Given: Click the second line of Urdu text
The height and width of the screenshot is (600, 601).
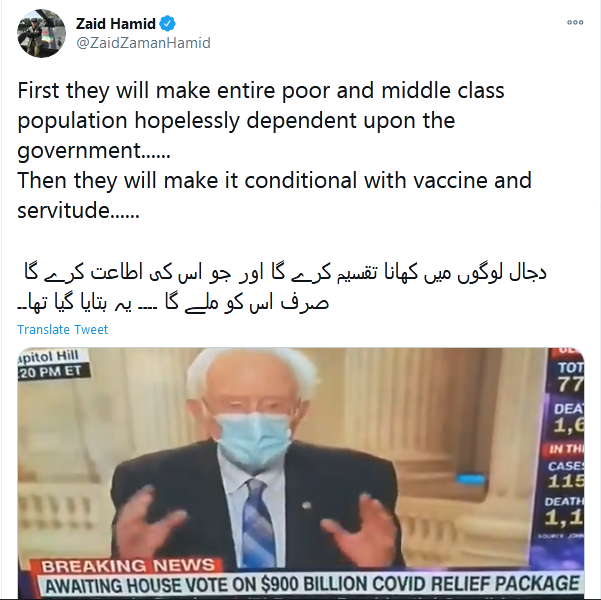Looking at the screenshot, I should [173, 302].
